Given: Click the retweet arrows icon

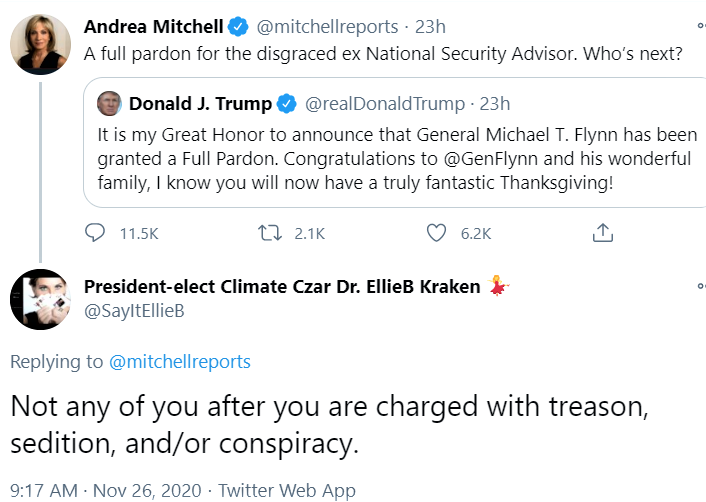Looking at the screenshot, I should [267, 233].
